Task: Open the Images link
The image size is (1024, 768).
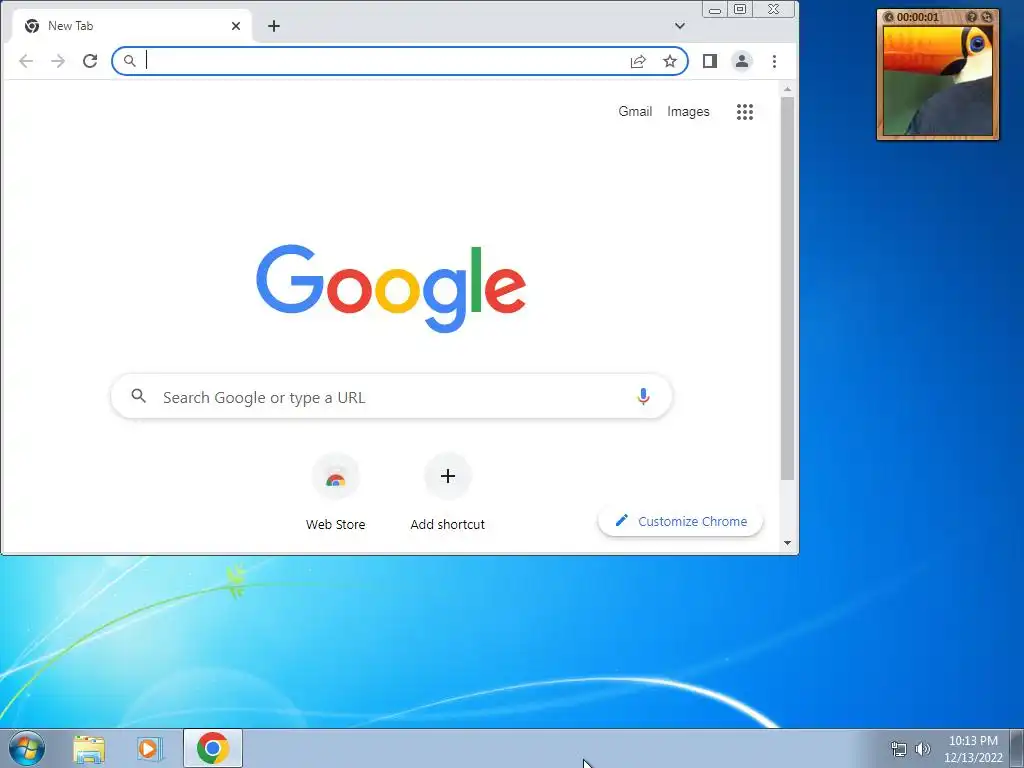Action: tap(688, 112)
